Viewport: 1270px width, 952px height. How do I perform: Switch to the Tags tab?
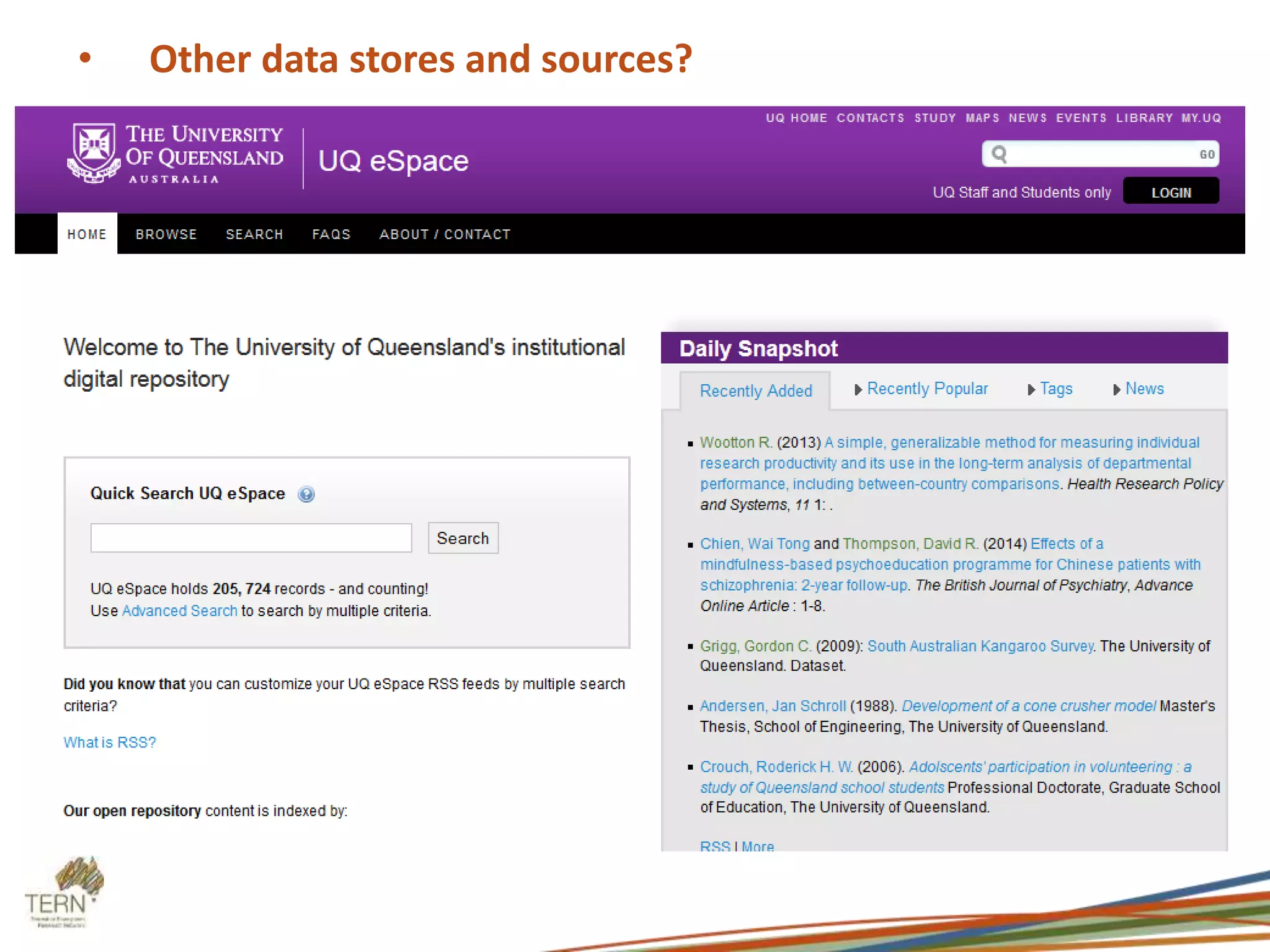click(x=1056, y=389)
